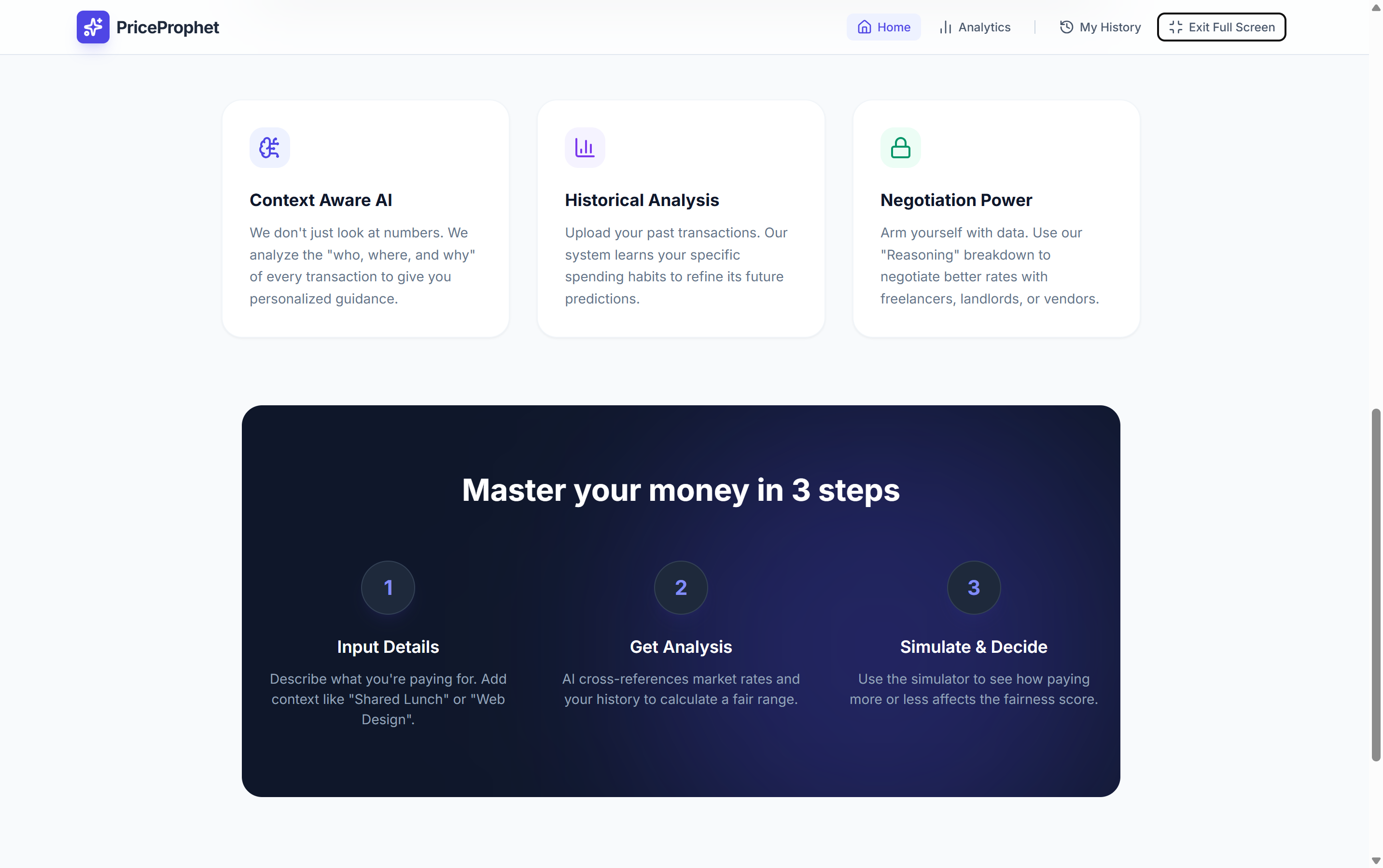The height and width of the screenshot is (868, 1383).
Task: Click the step 1 circle badge
Action: pos(388,587)
